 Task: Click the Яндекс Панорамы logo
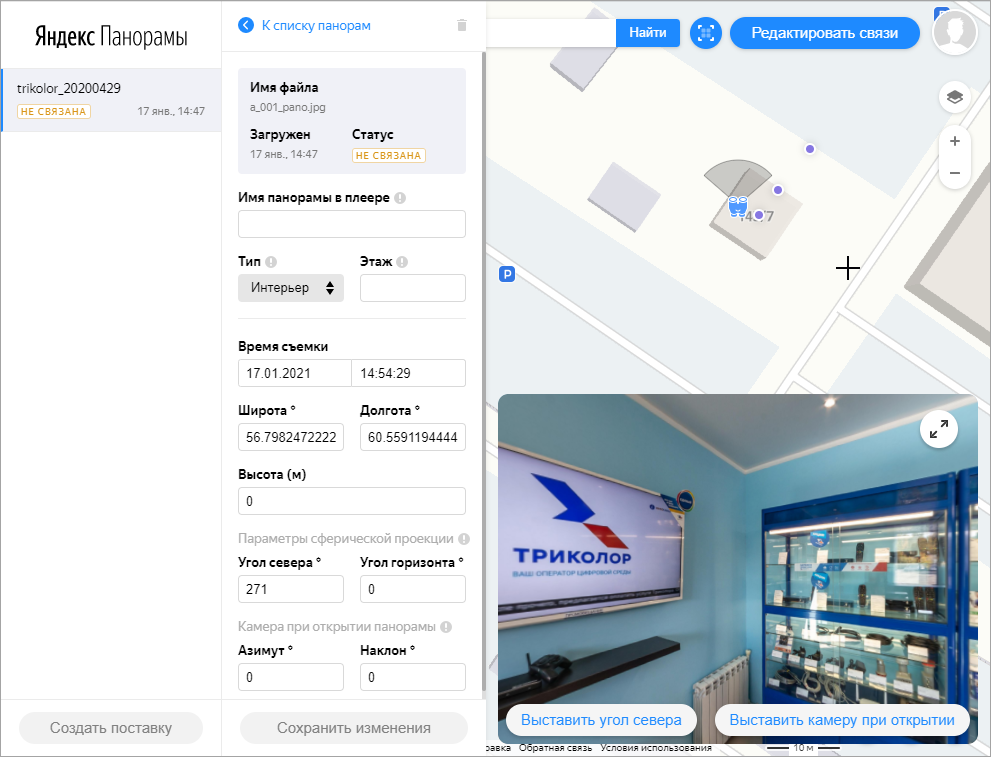(x=111, y=37)
